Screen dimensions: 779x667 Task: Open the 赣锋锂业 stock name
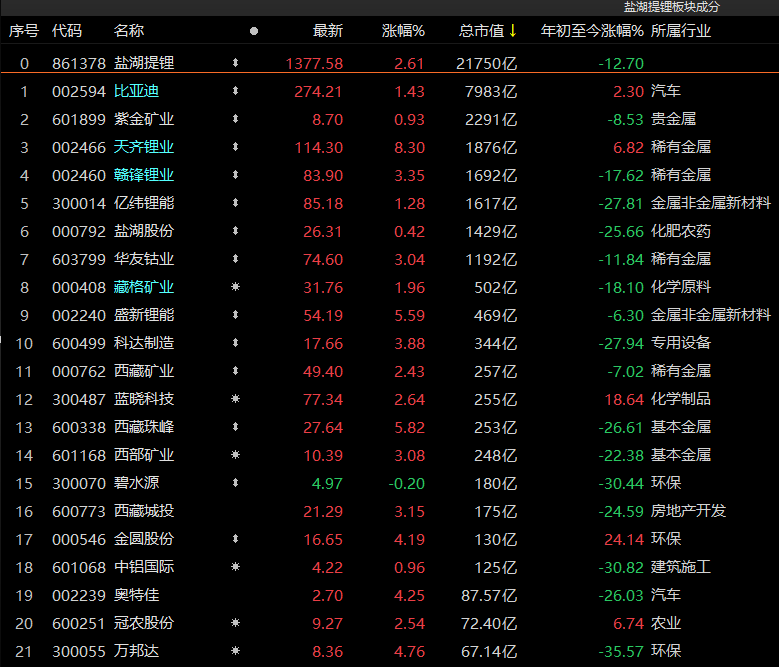(x=144, y=175)
